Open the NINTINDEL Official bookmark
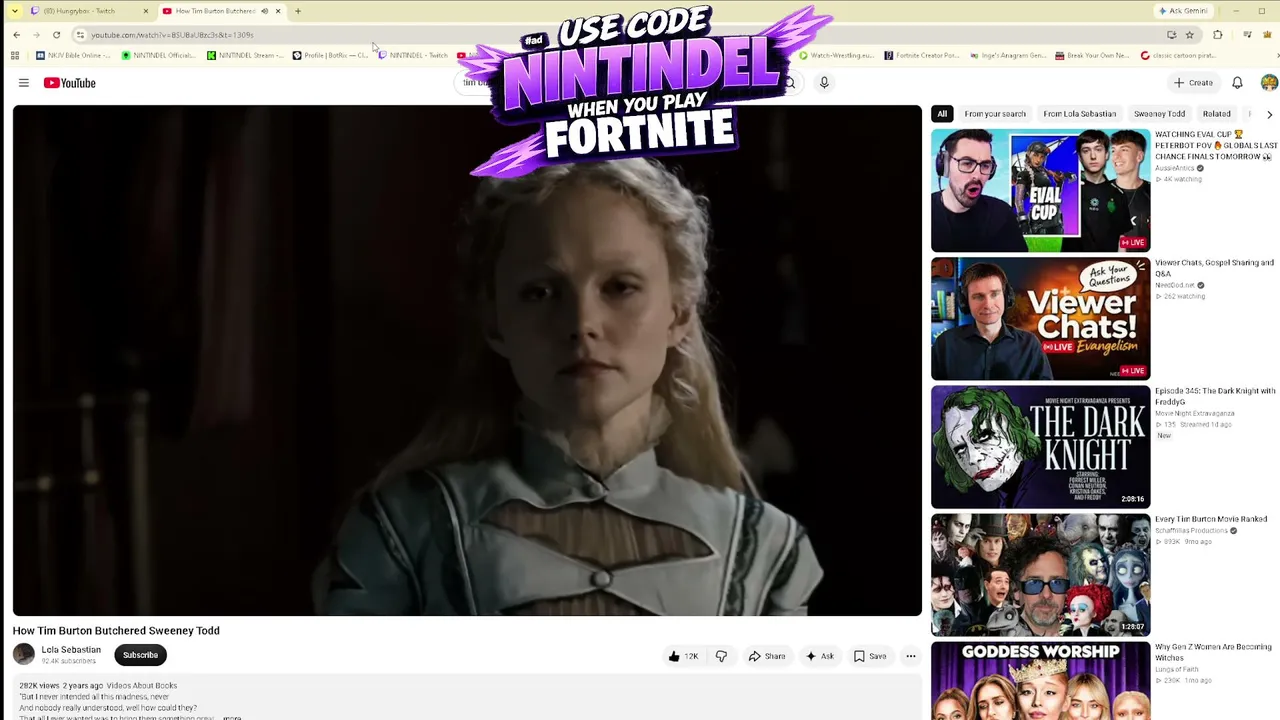 [158, 55]
